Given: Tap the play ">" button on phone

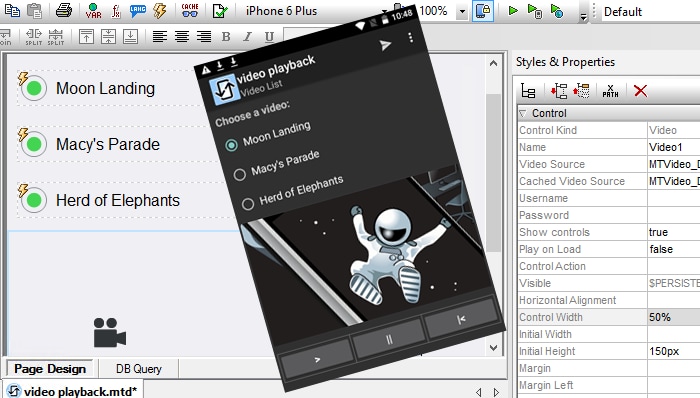Looking at the screenshot, I should [x=317, y=360].
